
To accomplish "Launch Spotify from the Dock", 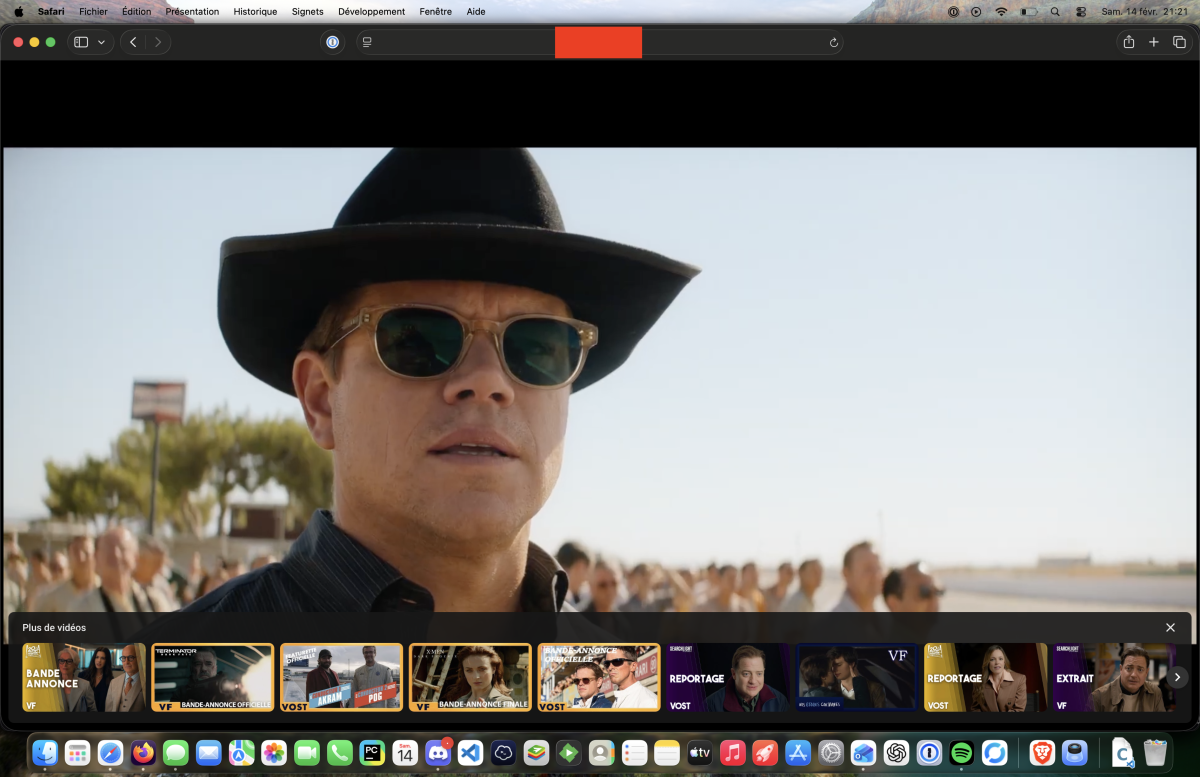I will click(x=961, y=753).
